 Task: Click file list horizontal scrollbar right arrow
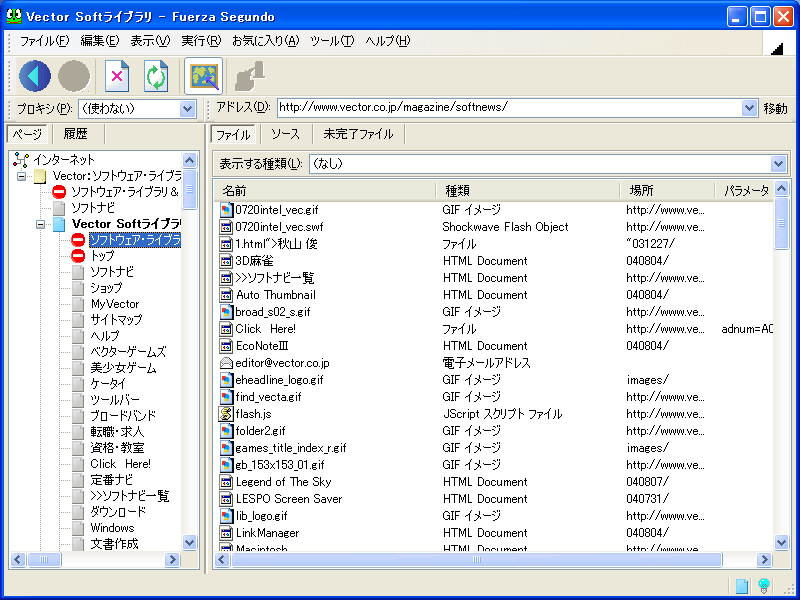(x=764, y=560)
